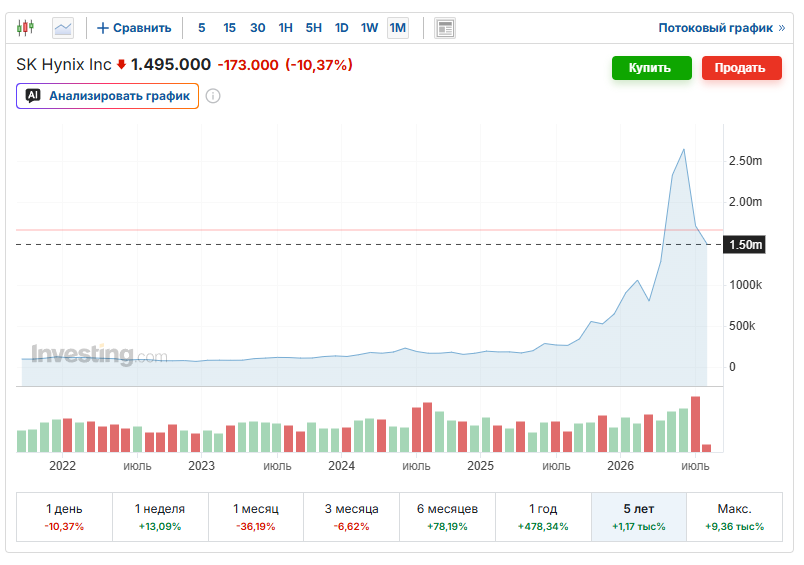Select the 1 неделя period tab
804x565 pixels.
(x=160, y=517)
